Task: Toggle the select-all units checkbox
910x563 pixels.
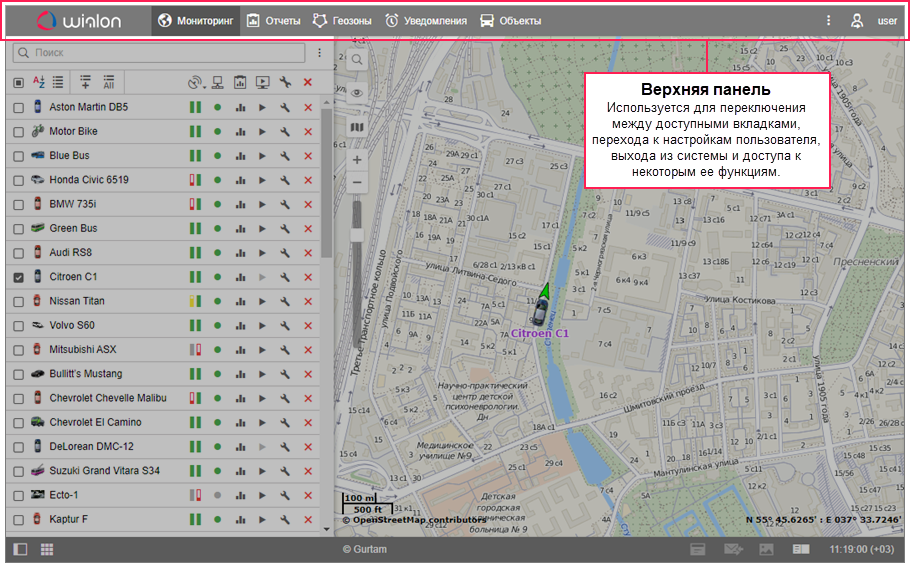Action: 19,83
